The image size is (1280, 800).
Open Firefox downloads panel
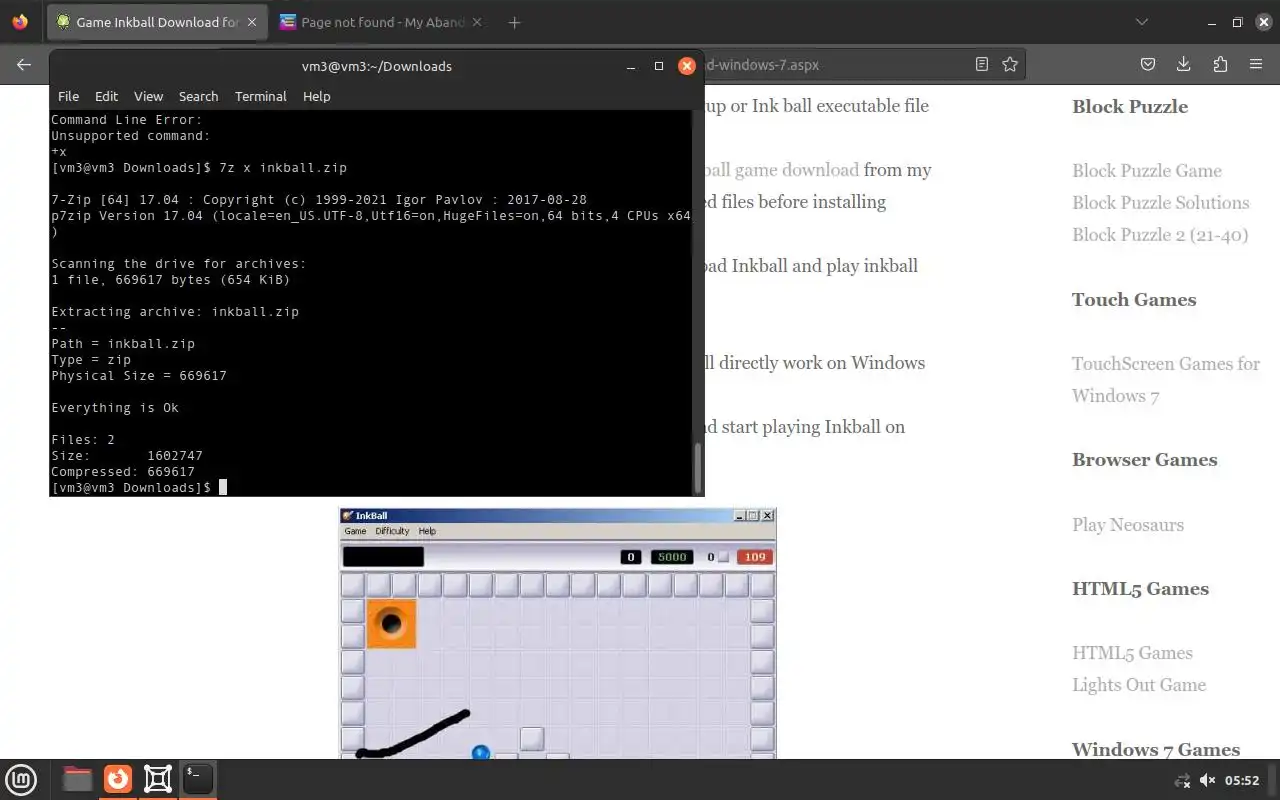click(1184, 64)
